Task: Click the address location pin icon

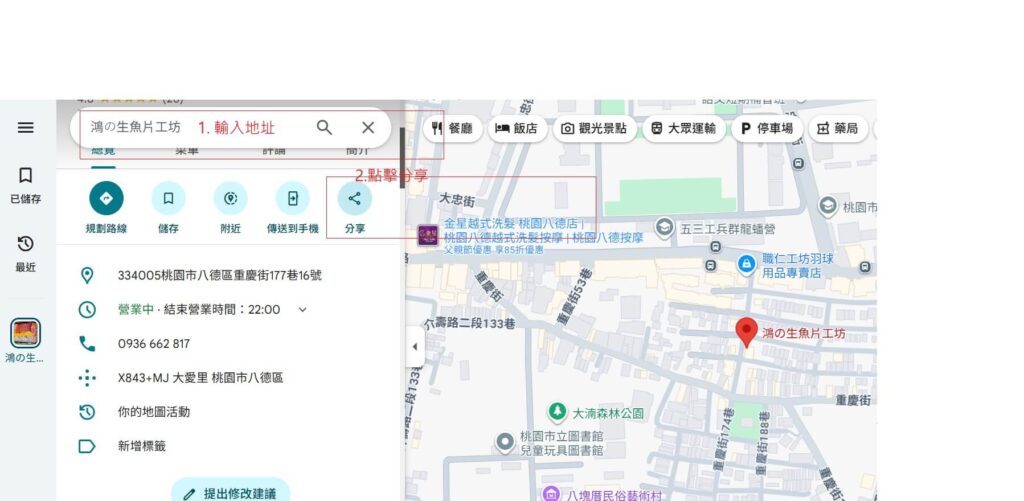Action: 87,275
